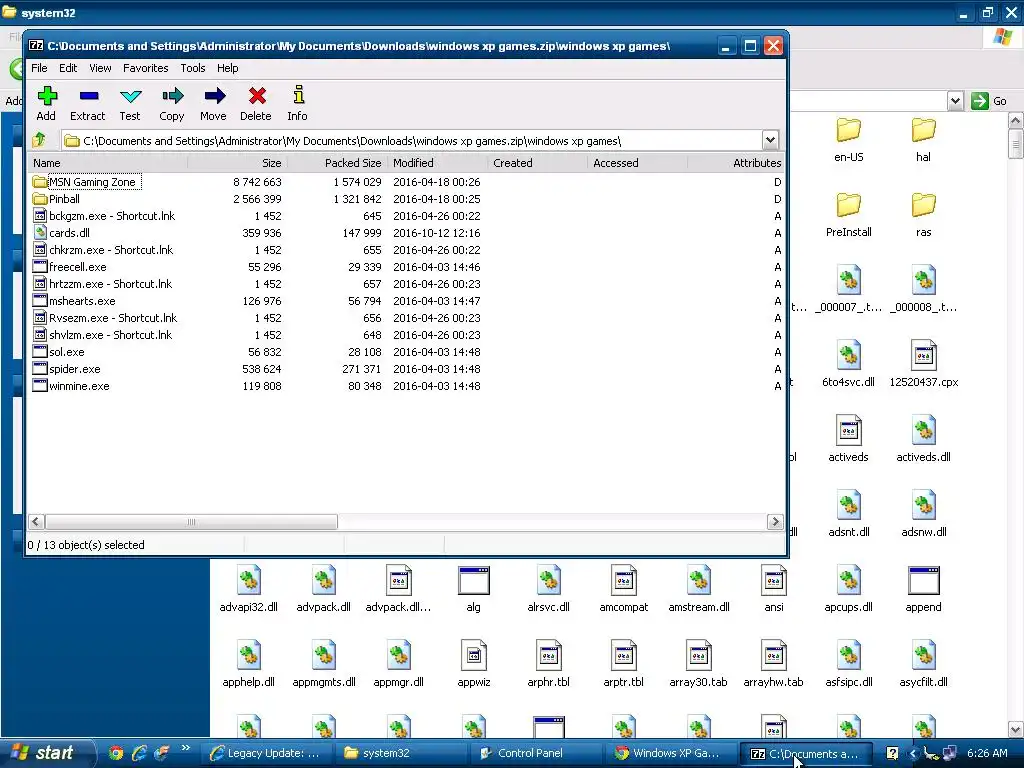Expand the 7-Zip path dropdown arrow

click(x=770, y=140)
